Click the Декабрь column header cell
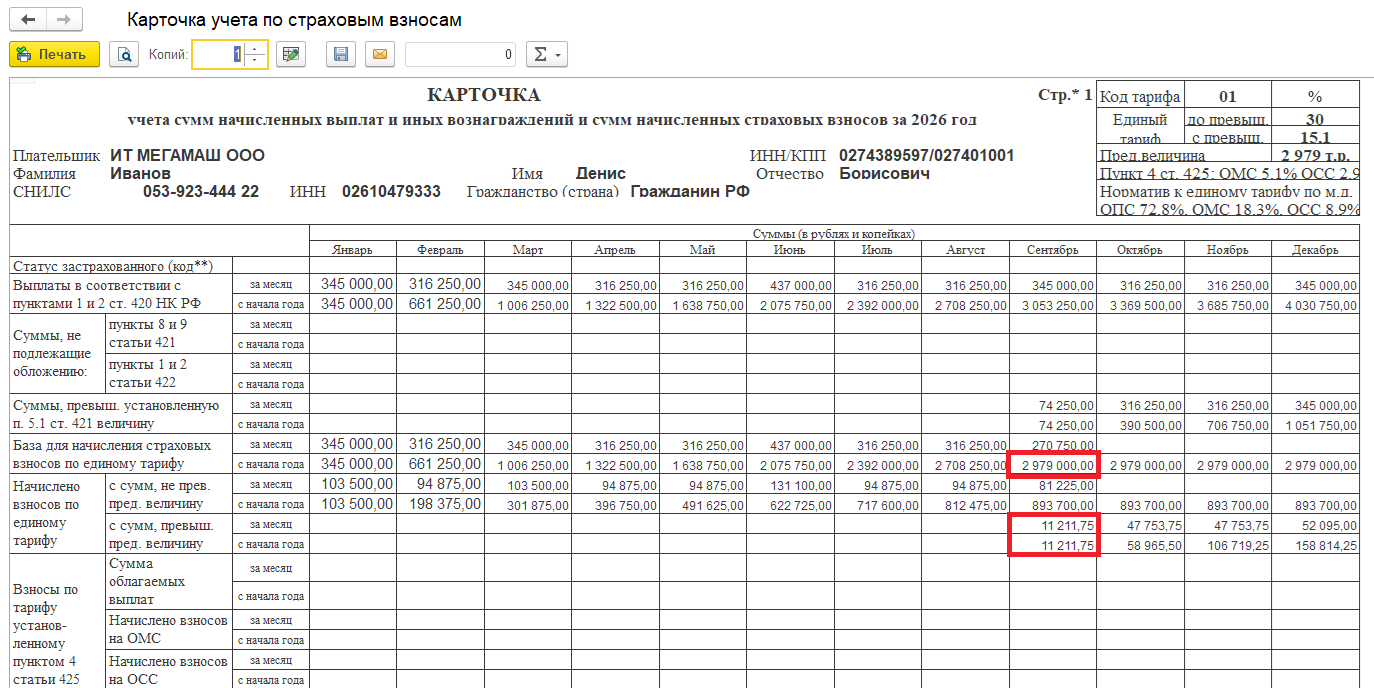Screen dimensions: 1374x688 tap(1315, 250)
